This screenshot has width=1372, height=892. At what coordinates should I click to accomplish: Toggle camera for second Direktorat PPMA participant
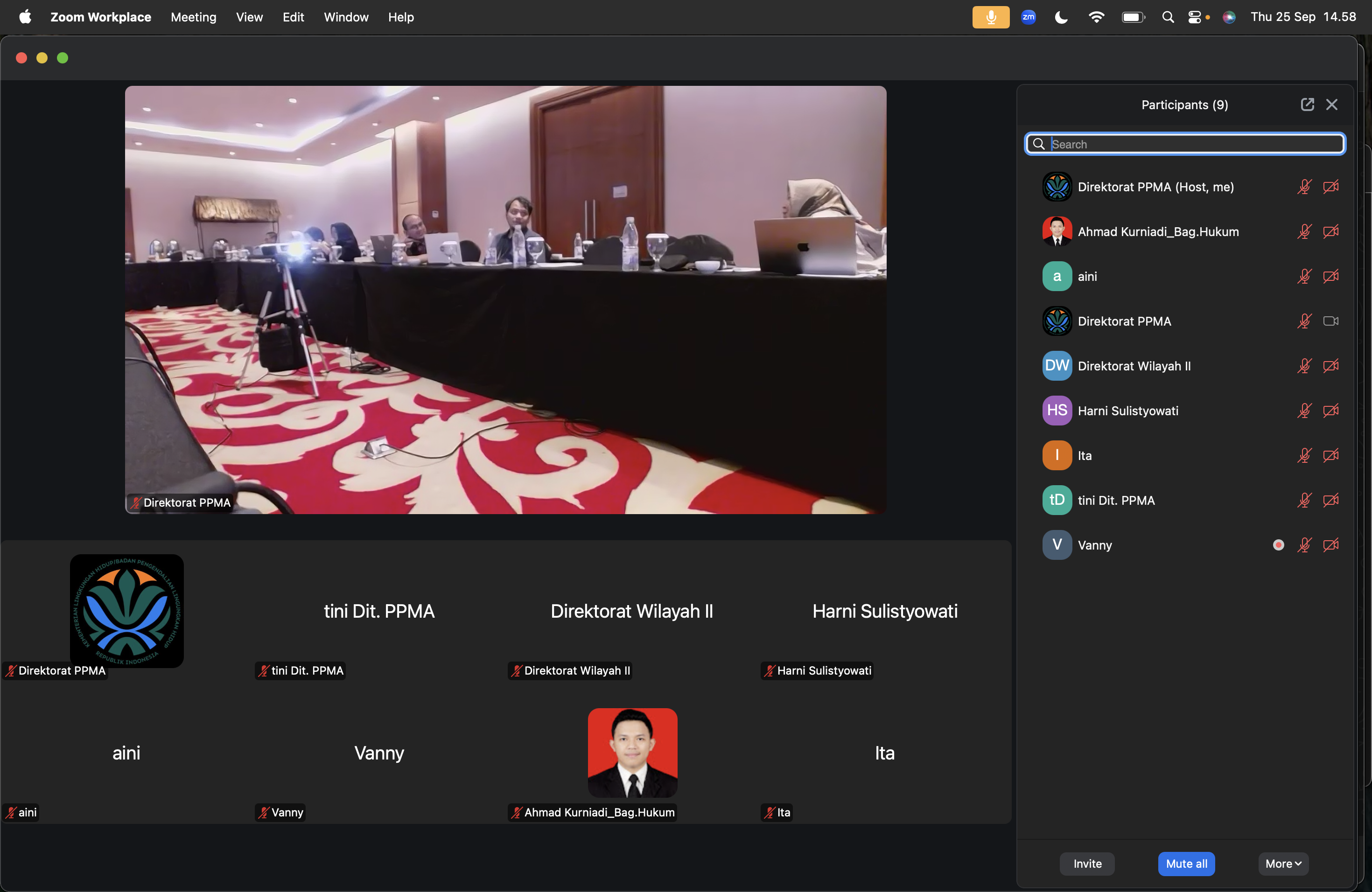pos(1330,321)
